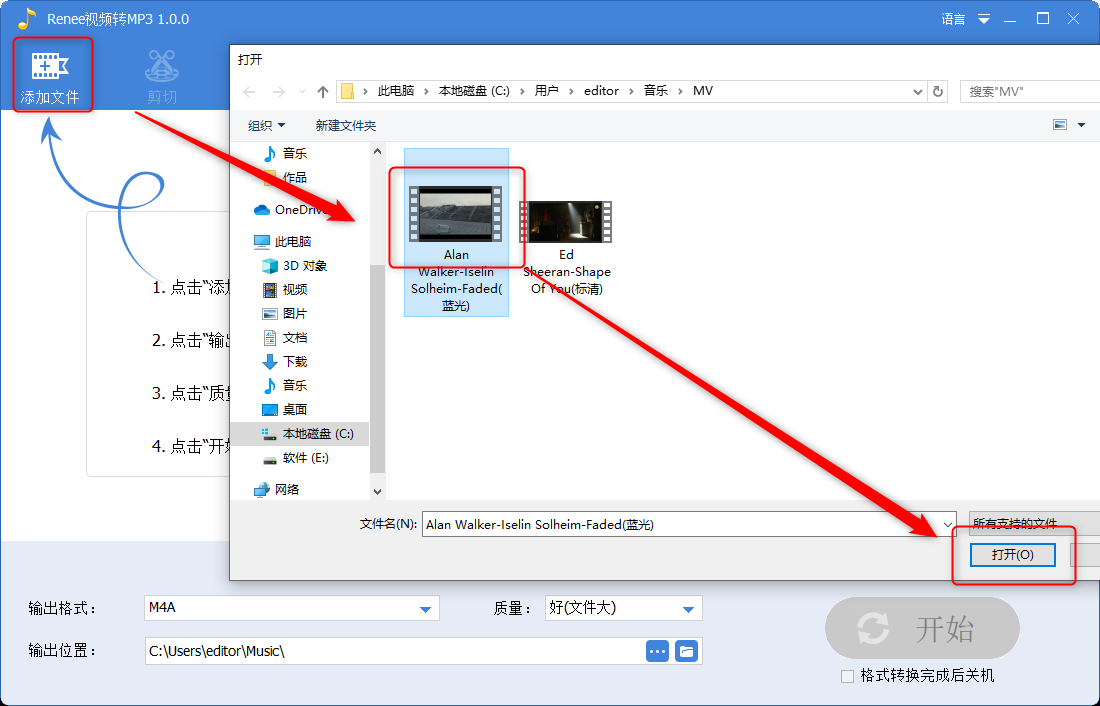Click editor in the address breadcrumb
Viewport: 1100px width, 706px height.
(x=601, y=91)
